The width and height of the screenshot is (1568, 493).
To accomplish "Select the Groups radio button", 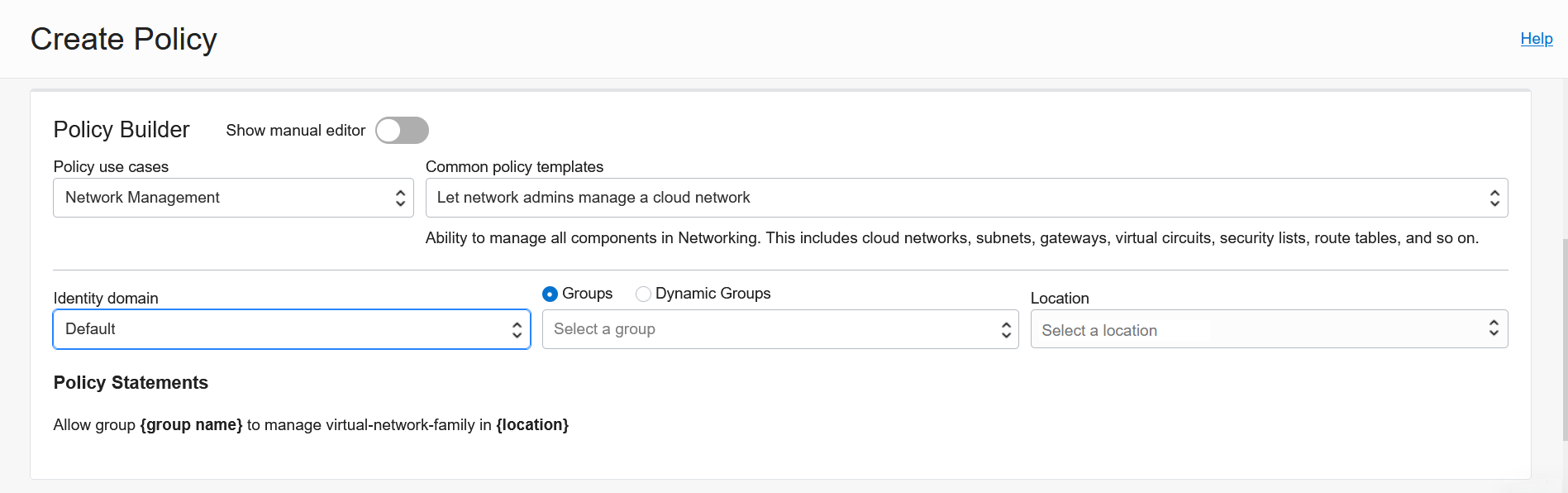I will point(550,294).
